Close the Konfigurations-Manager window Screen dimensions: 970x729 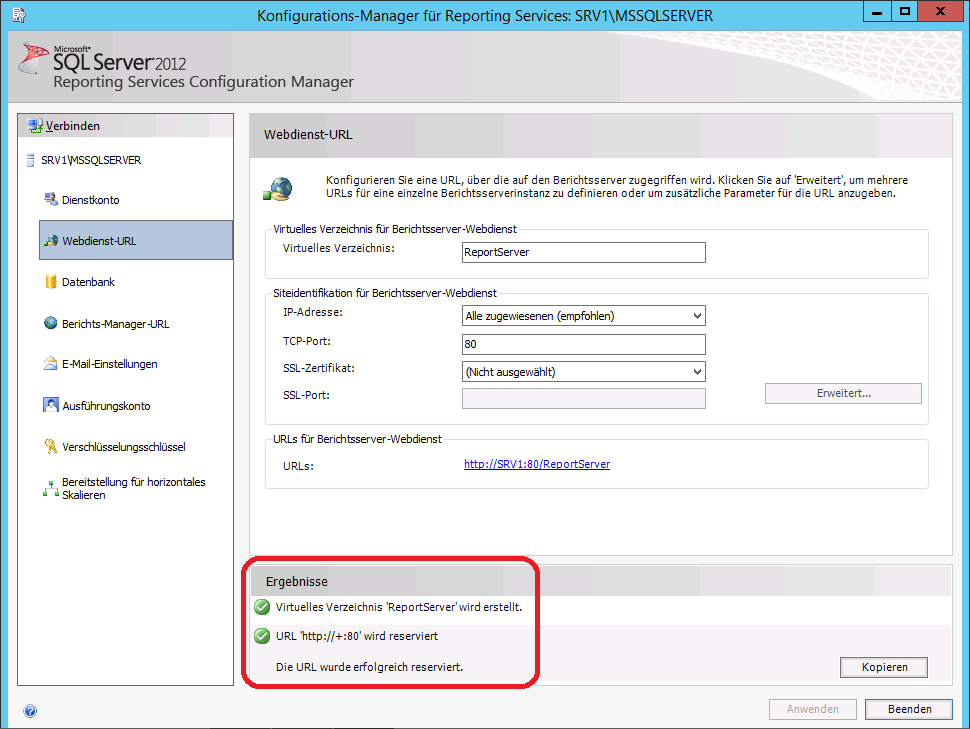(x=940, y=12)
